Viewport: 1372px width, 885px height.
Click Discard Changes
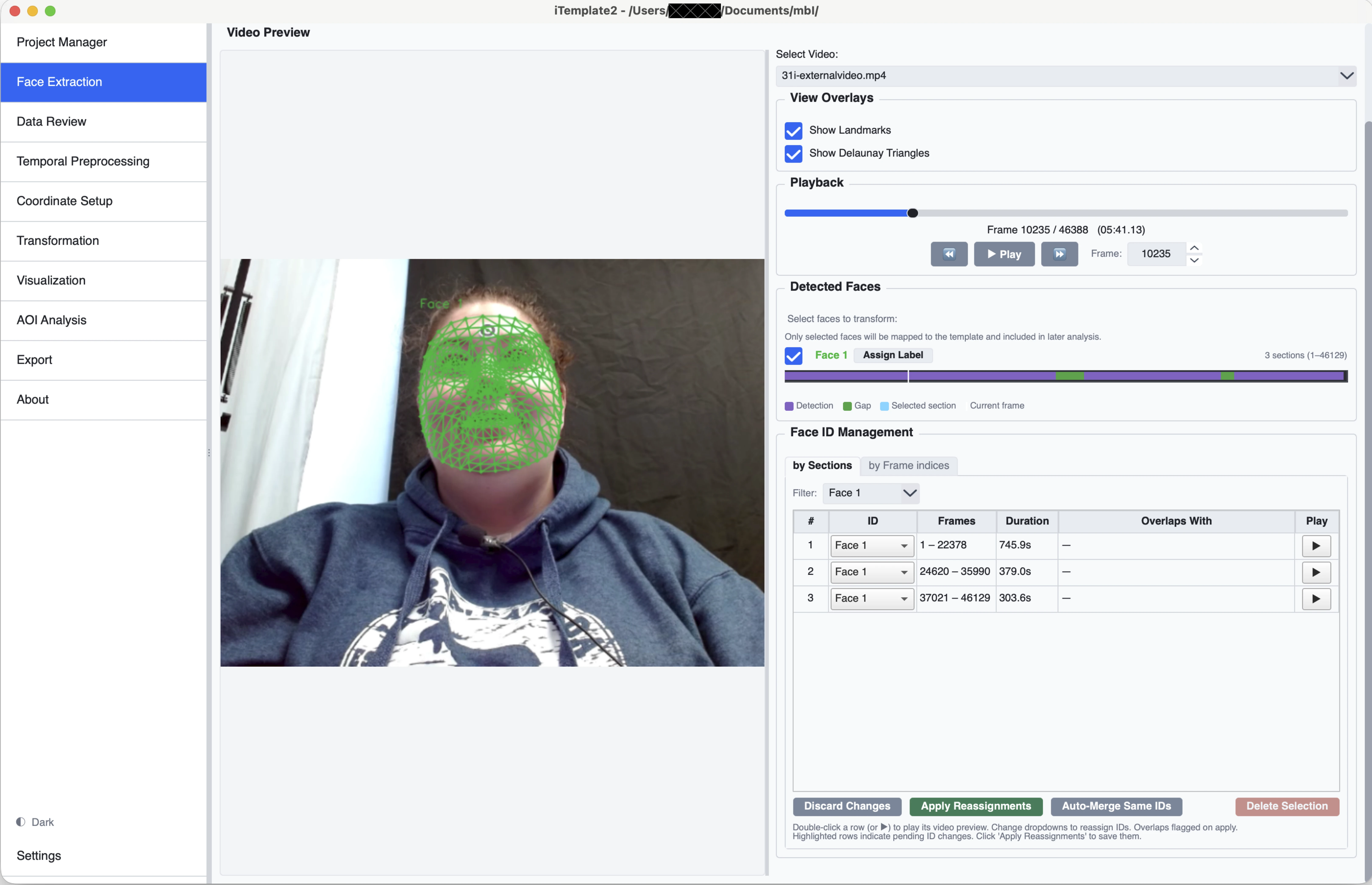[x=847, y=806]
